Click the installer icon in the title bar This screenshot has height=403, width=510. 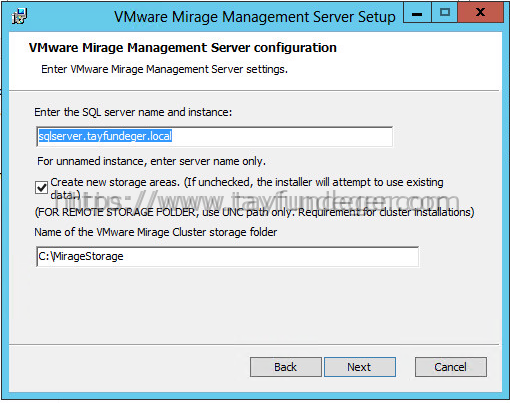[19, 16]
